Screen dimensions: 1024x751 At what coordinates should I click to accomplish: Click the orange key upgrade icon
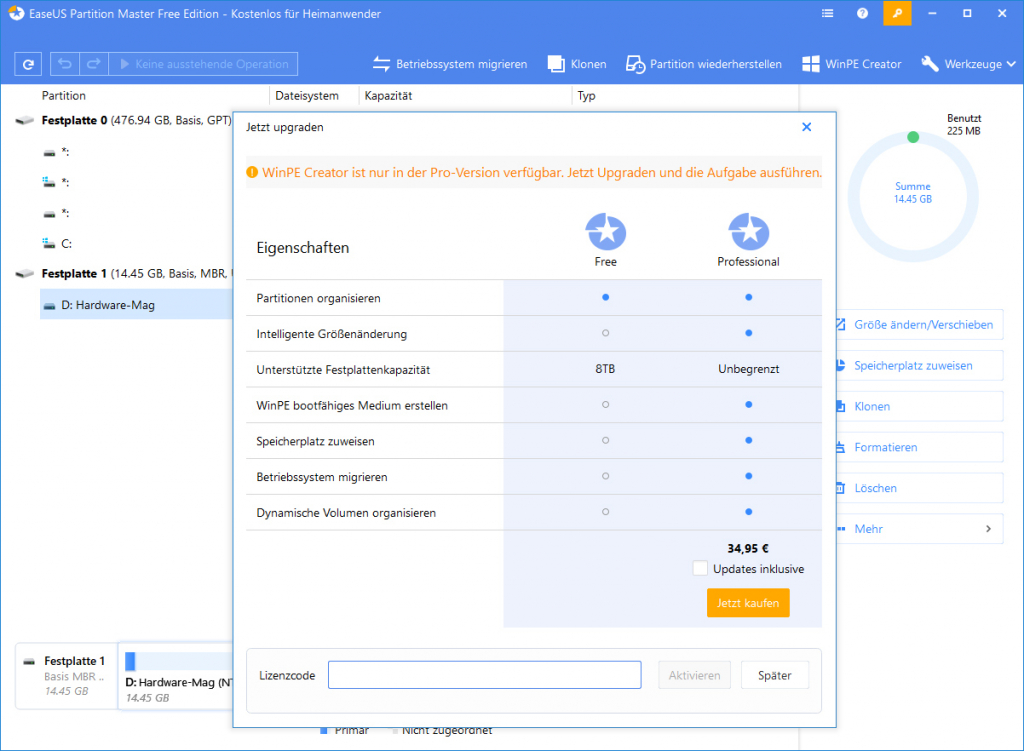pos(897,13)
